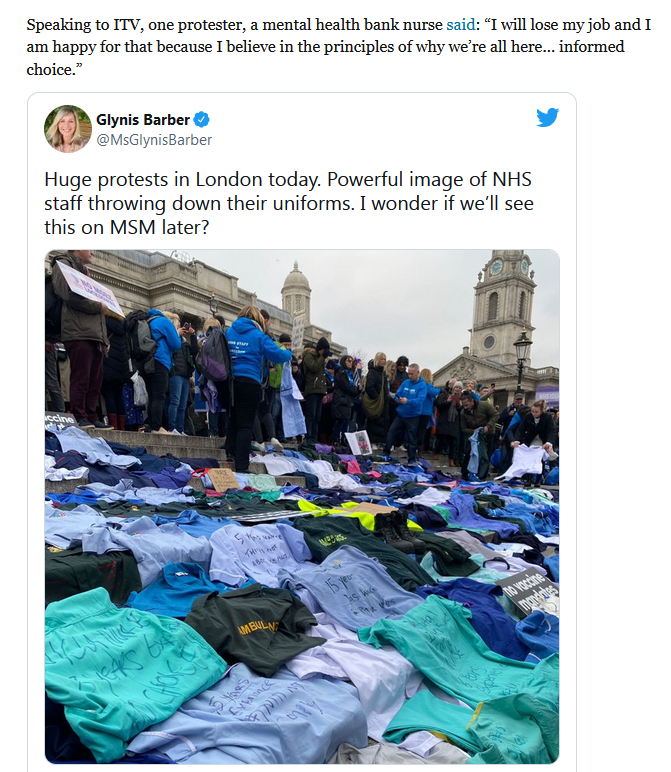This screenshot has width=671, height=772.
Task: Click the green Ambulance shirt in photo
Action: pyautogui.click(x=254, y=630)
